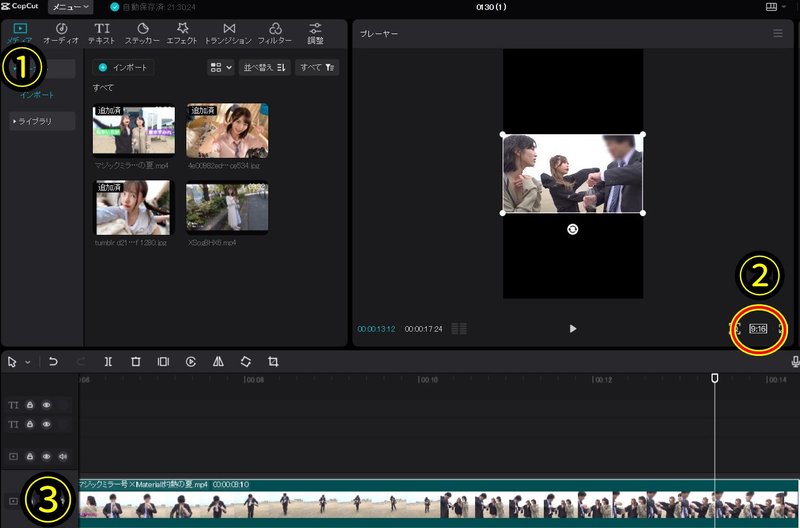800x528 pixels.
Task: Open the フィルター (Filter) tab
Action: (275, 34)
